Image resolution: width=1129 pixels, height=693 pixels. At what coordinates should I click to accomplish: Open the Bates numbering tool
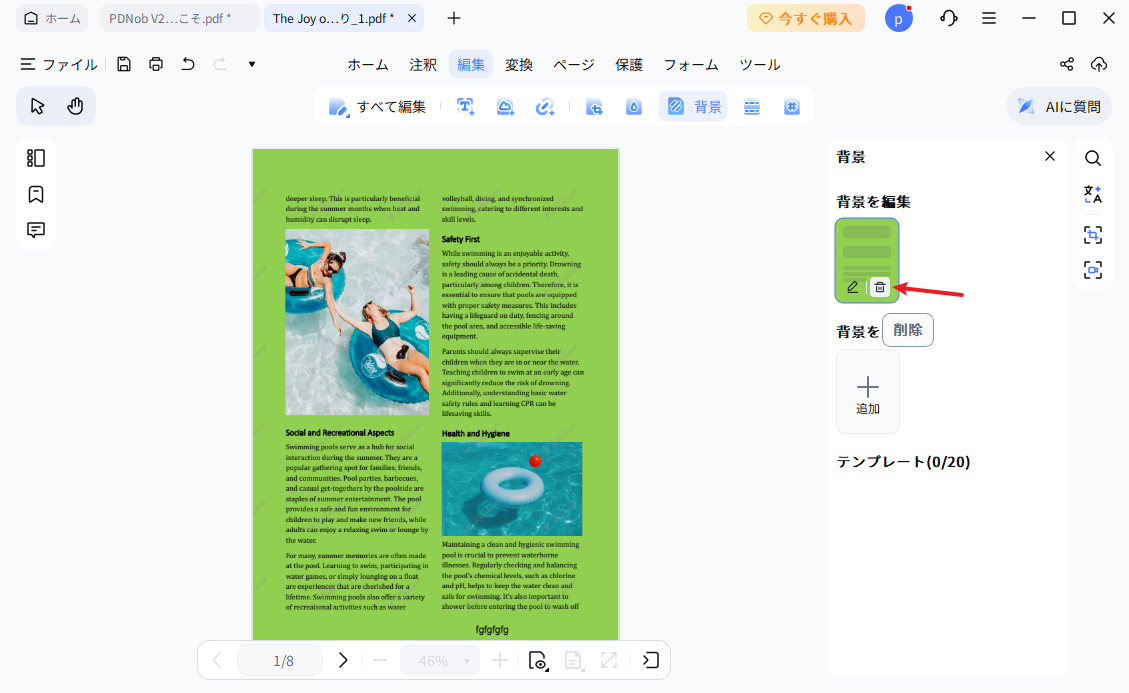(792, 106)
